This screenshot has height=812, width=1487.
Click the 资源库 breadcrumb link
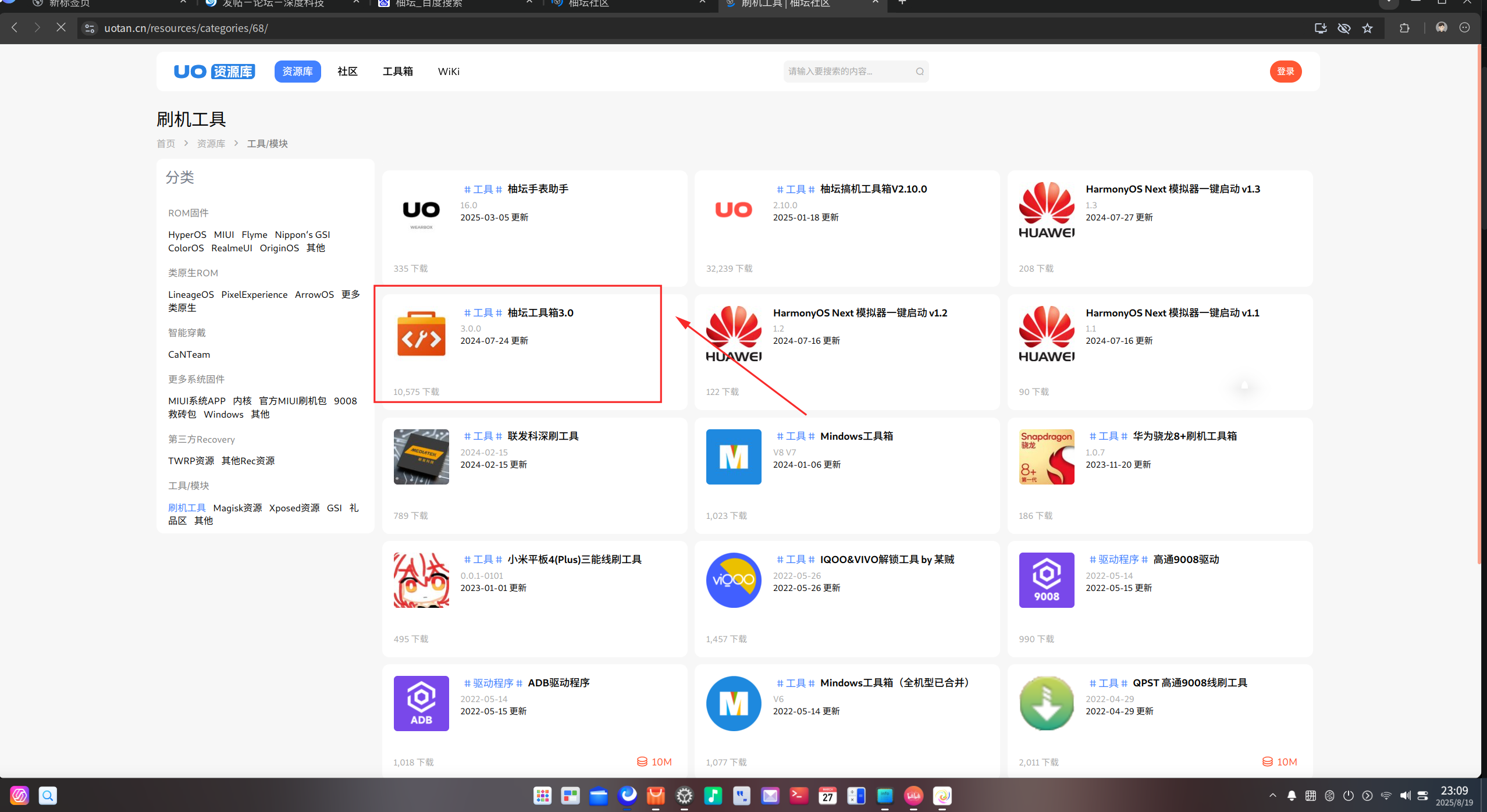211,144
